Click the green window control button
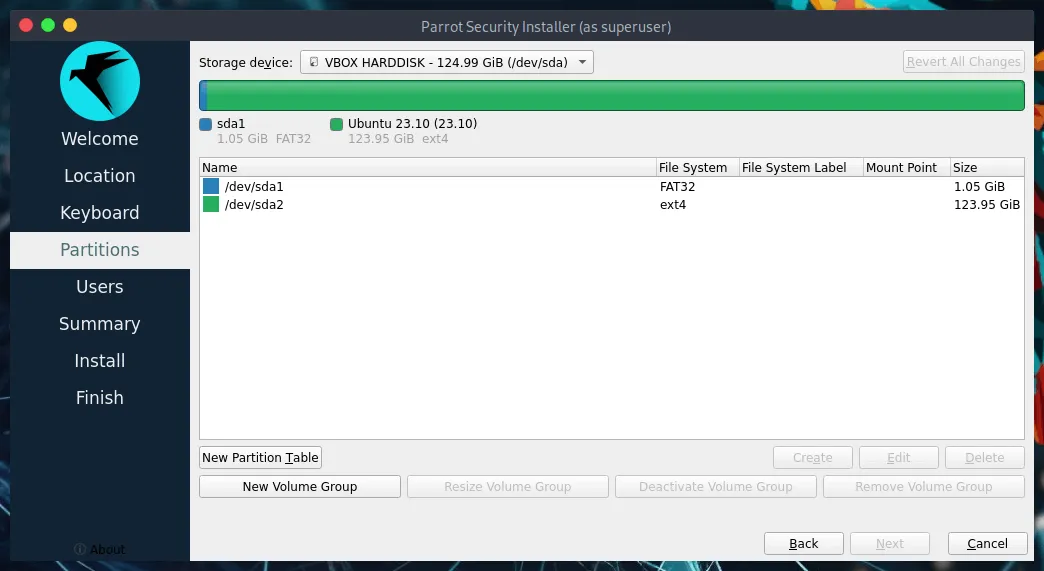This screenshot has height=571, width=1044. click(x=48, y=25)
